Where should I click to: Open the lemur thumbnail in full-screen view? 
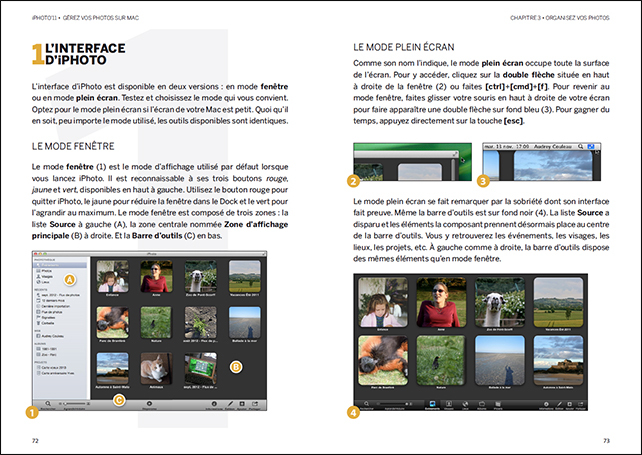[x=383, y=360]
